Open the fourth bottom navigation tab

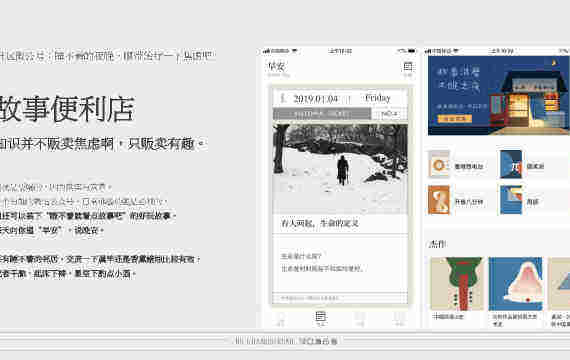(399, 318)
